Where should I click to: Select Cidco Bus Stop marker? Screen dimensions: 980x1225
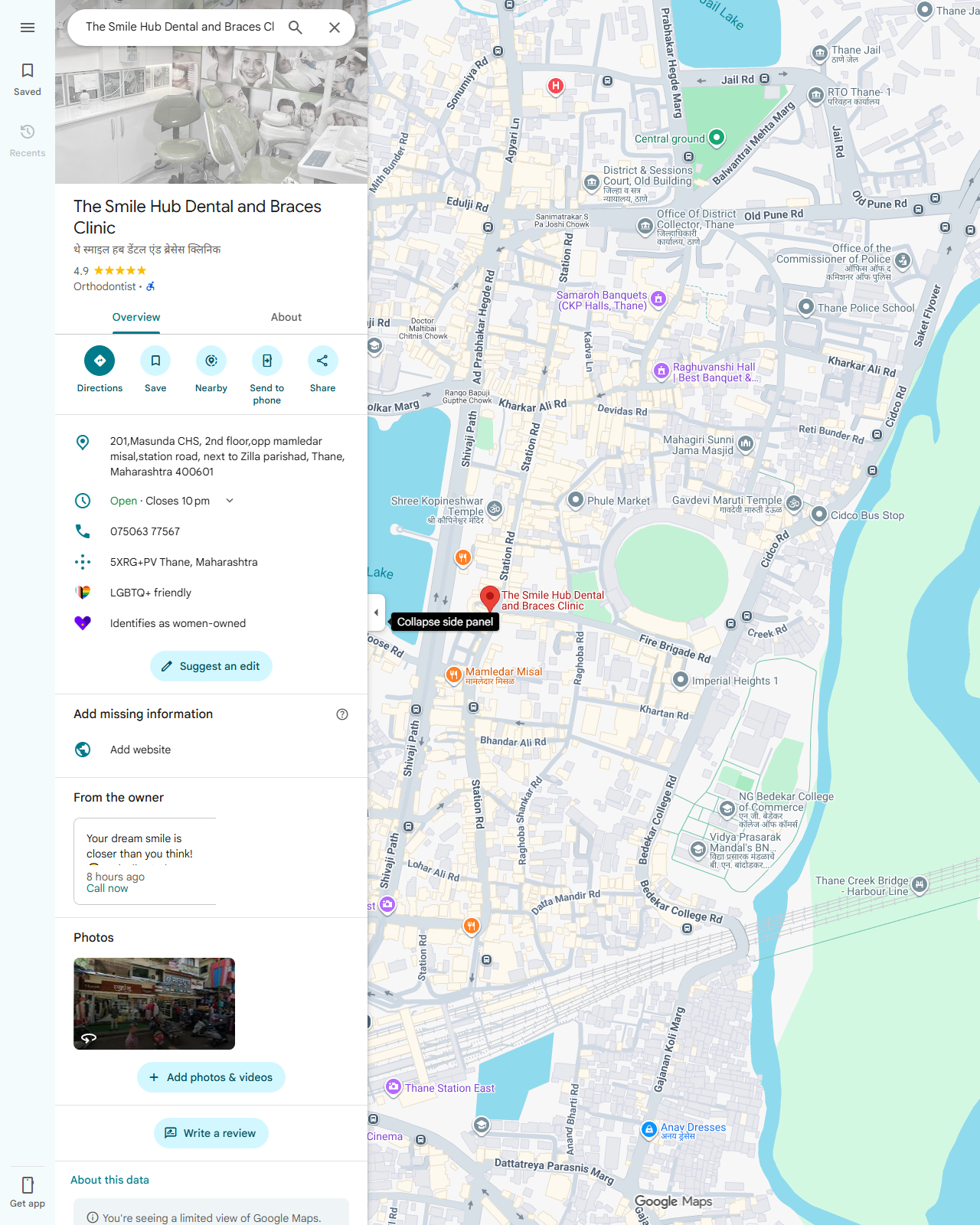(819, 514)
